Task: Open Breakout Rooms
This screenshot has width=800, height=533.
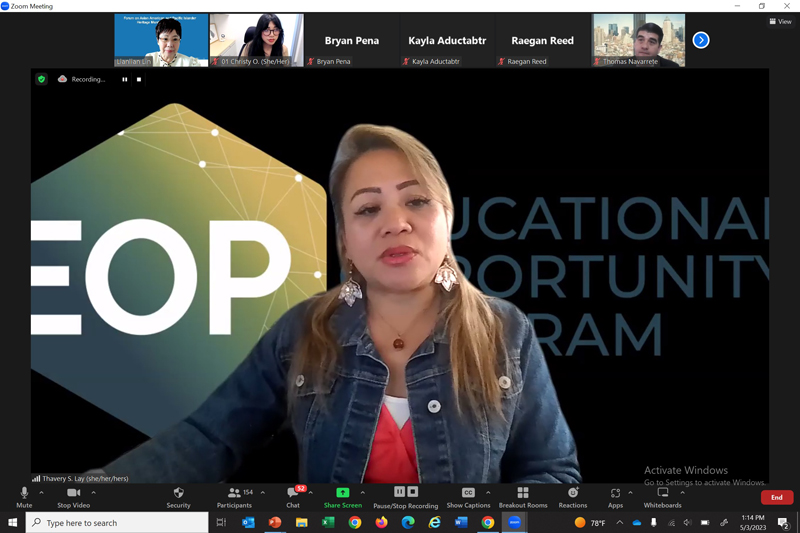Action: pyautogui.click(x=523, y=497)
